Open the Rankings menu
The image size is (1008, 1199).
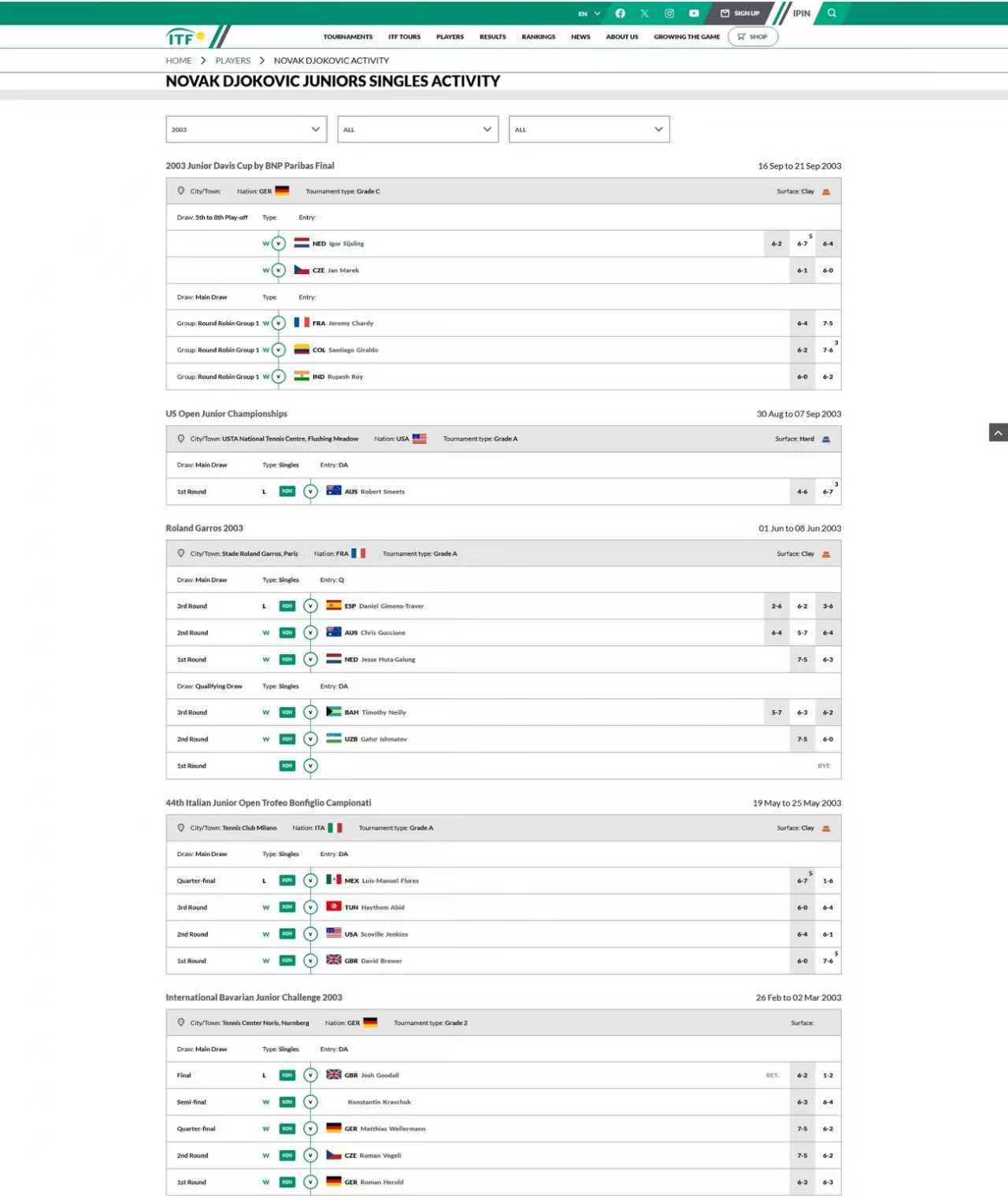pyautogui.click(x=539, y=37)
